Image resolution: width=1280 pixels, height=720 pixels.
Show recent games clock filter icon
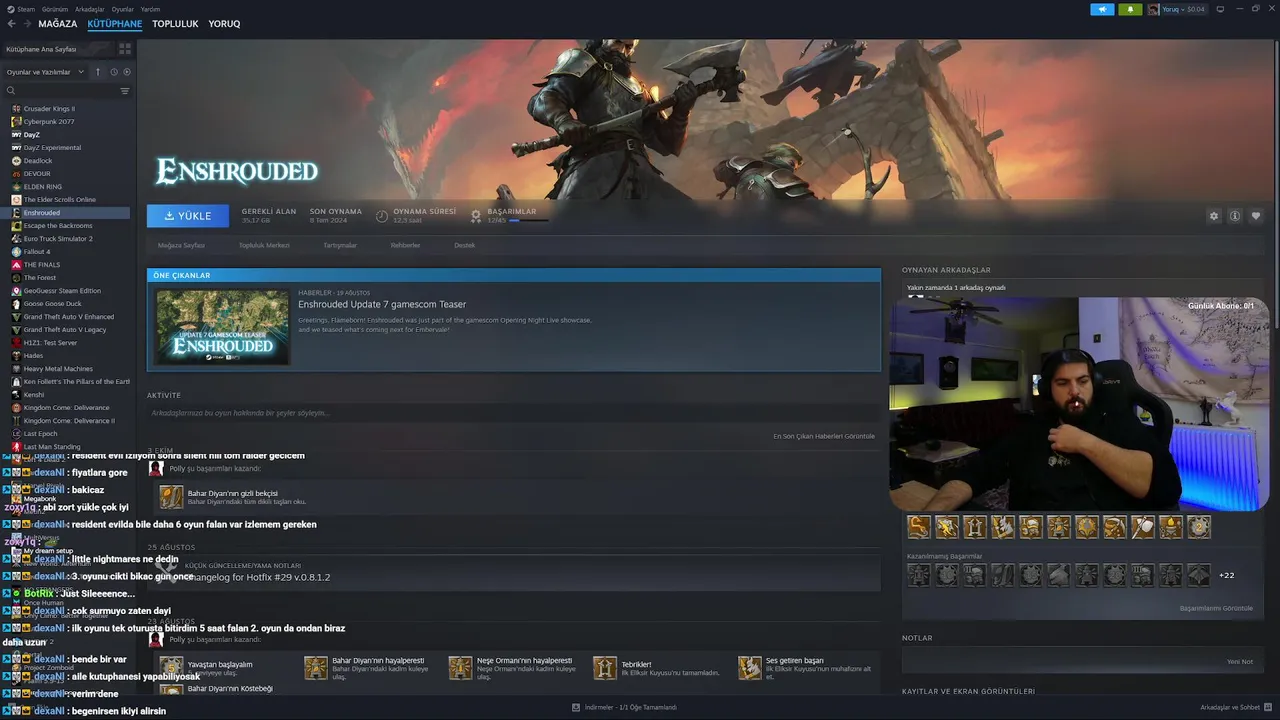tap(114, 72)
